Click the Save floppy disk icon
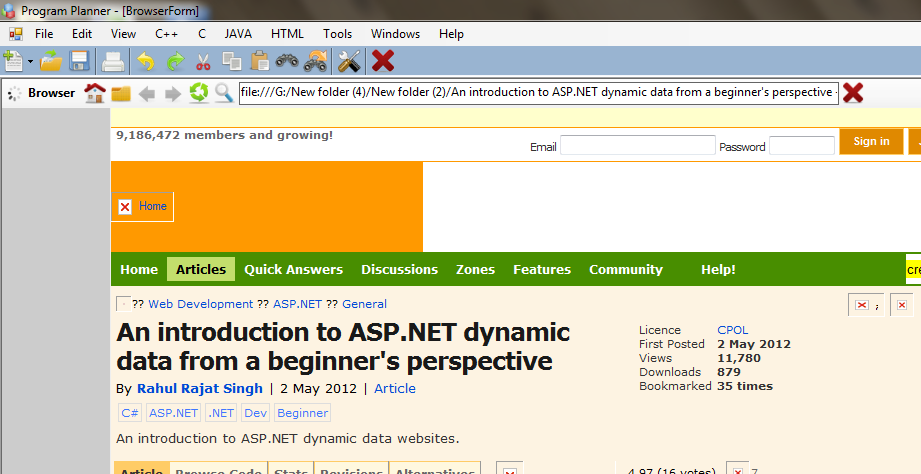 [79, 62]
